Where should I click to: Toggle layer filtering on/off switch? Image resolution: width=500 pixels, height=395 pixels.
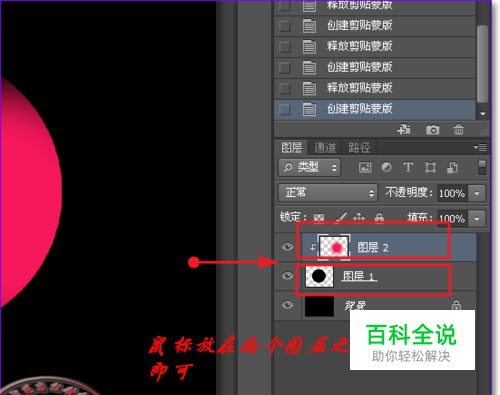pyautogui.click(x=482, y=167)
